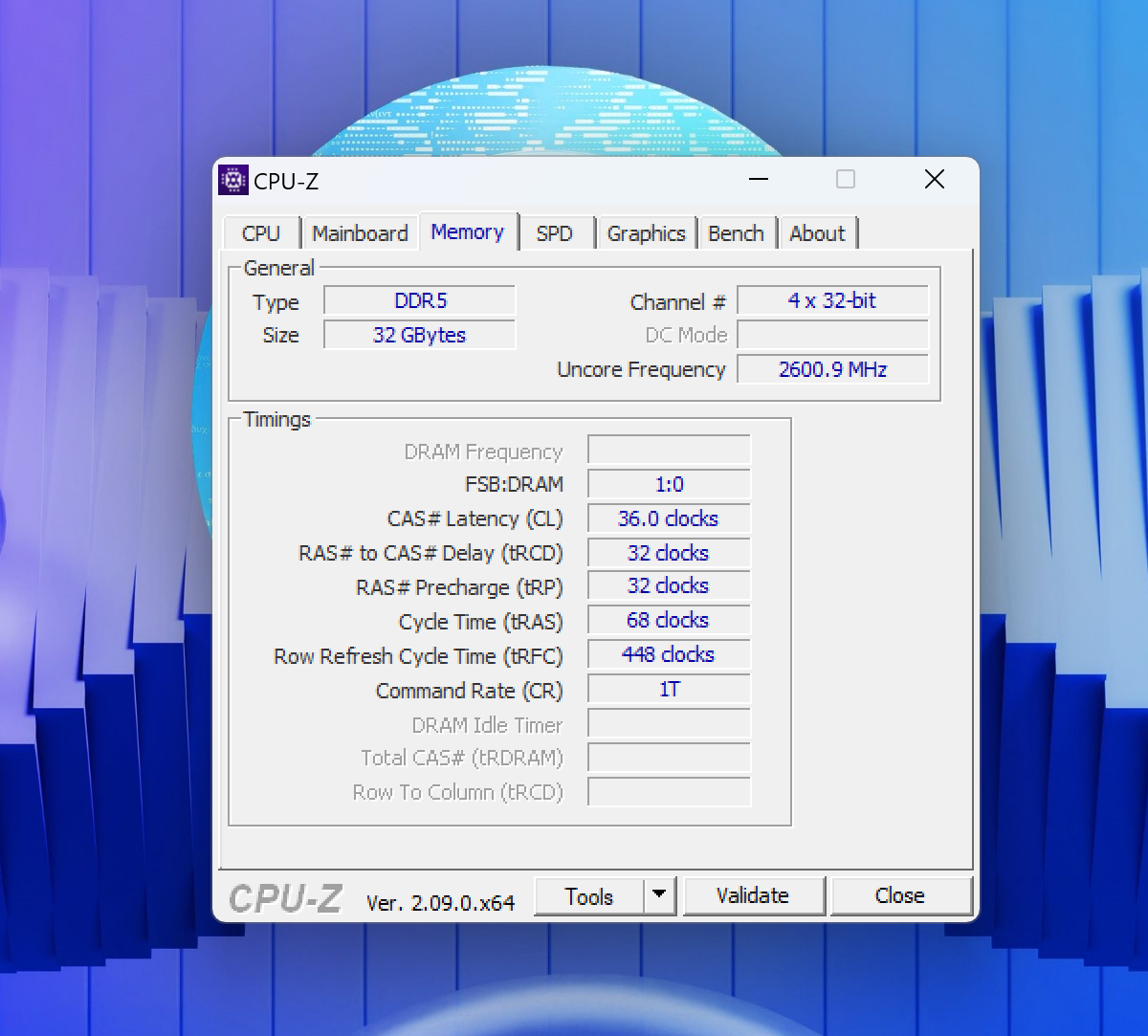The width and height of the screenshot is (1148, 1036).
Task: Click the "General" group heading
Action: click(x=278, y=268)
